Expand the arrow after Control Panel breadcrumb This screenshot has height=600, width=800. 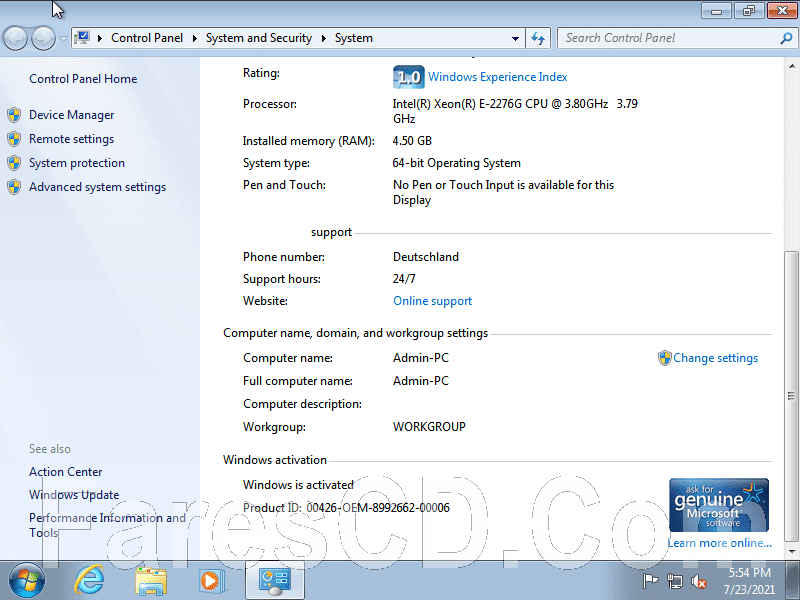click(x=194, y=38)
